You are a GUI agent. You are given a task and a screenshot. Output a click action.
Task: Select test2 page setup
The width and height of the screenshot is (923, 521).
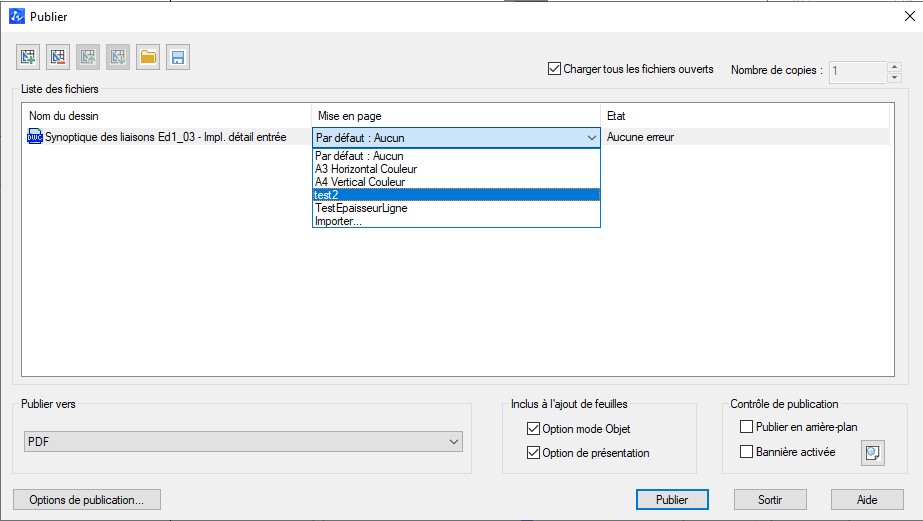coord(456,195)
